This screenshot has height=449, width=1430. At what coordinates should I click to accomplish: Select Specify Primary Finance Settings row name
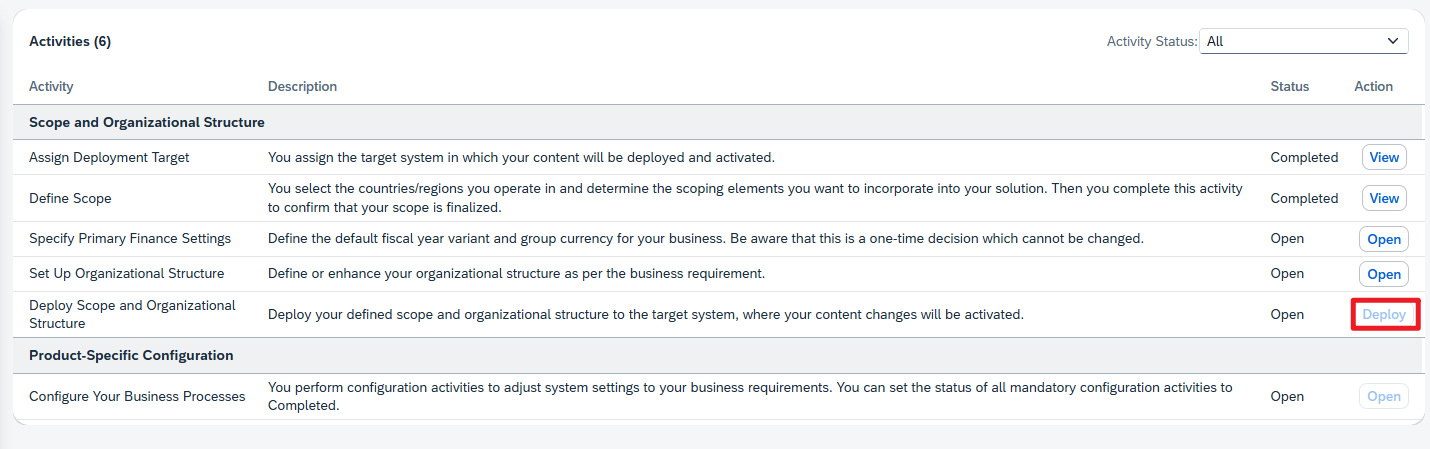point(130,239)
